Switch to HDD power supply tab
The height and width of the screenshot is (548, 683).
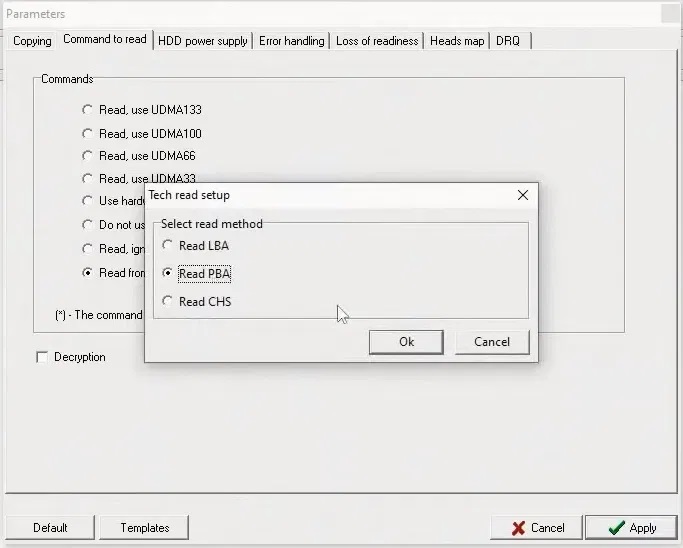pyautogui.click(x=203, y=41)
